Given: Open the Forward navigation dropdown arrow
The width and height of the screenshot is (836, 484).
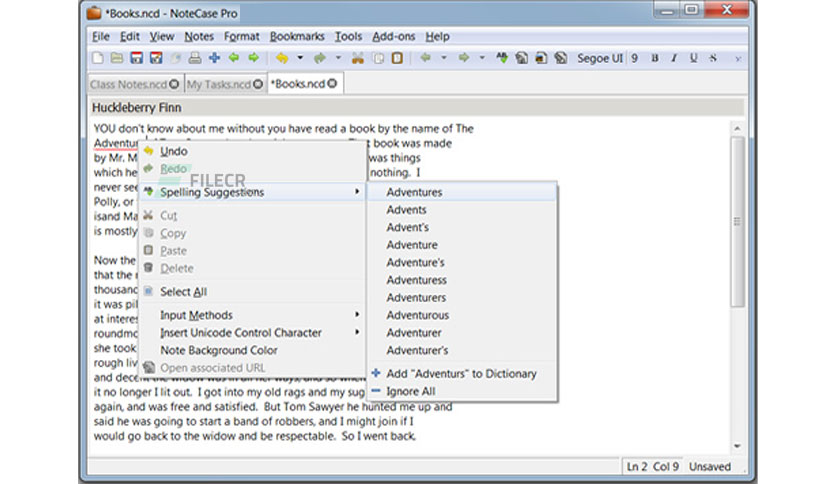Looking at the screenshot, I should coord(482,58).
